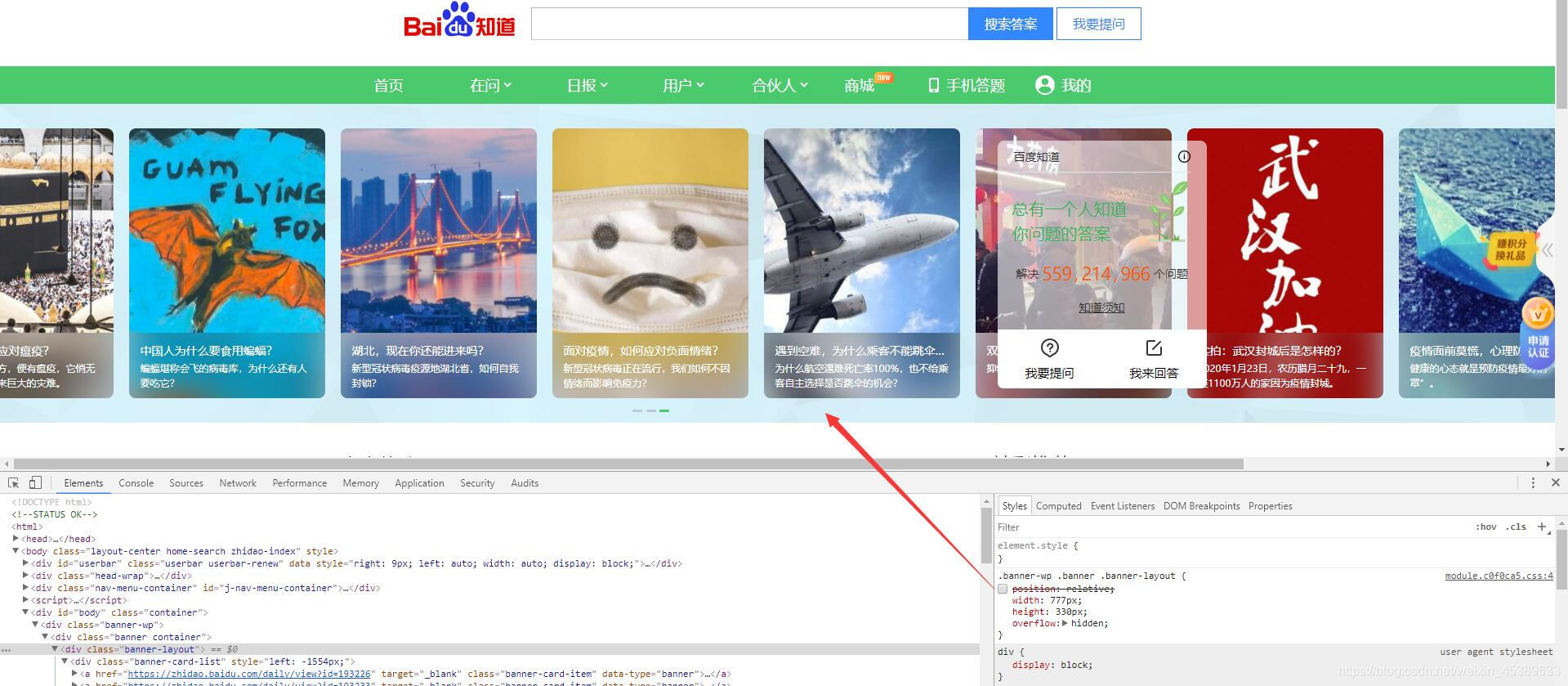Open the Event Listeners tab
The width and height of the screenshot is (1568, 686).
point(1123,506)
